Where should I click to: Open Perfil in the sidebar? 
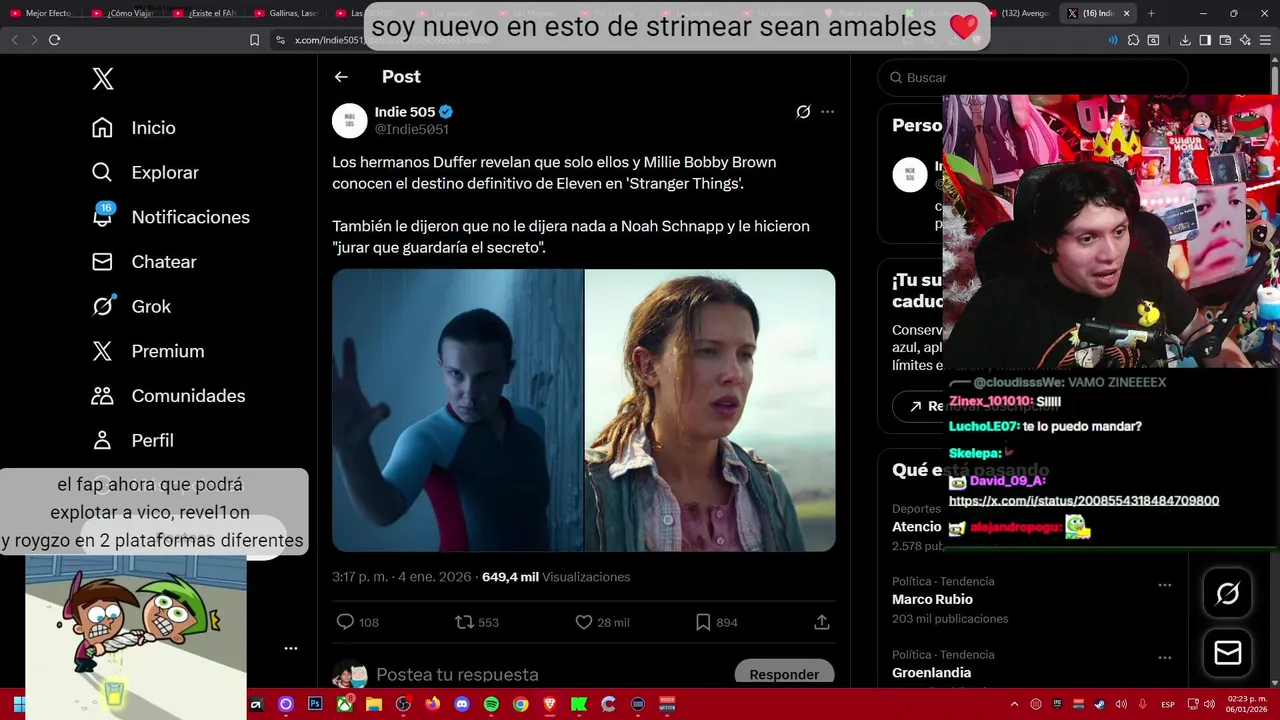point(132,440)
